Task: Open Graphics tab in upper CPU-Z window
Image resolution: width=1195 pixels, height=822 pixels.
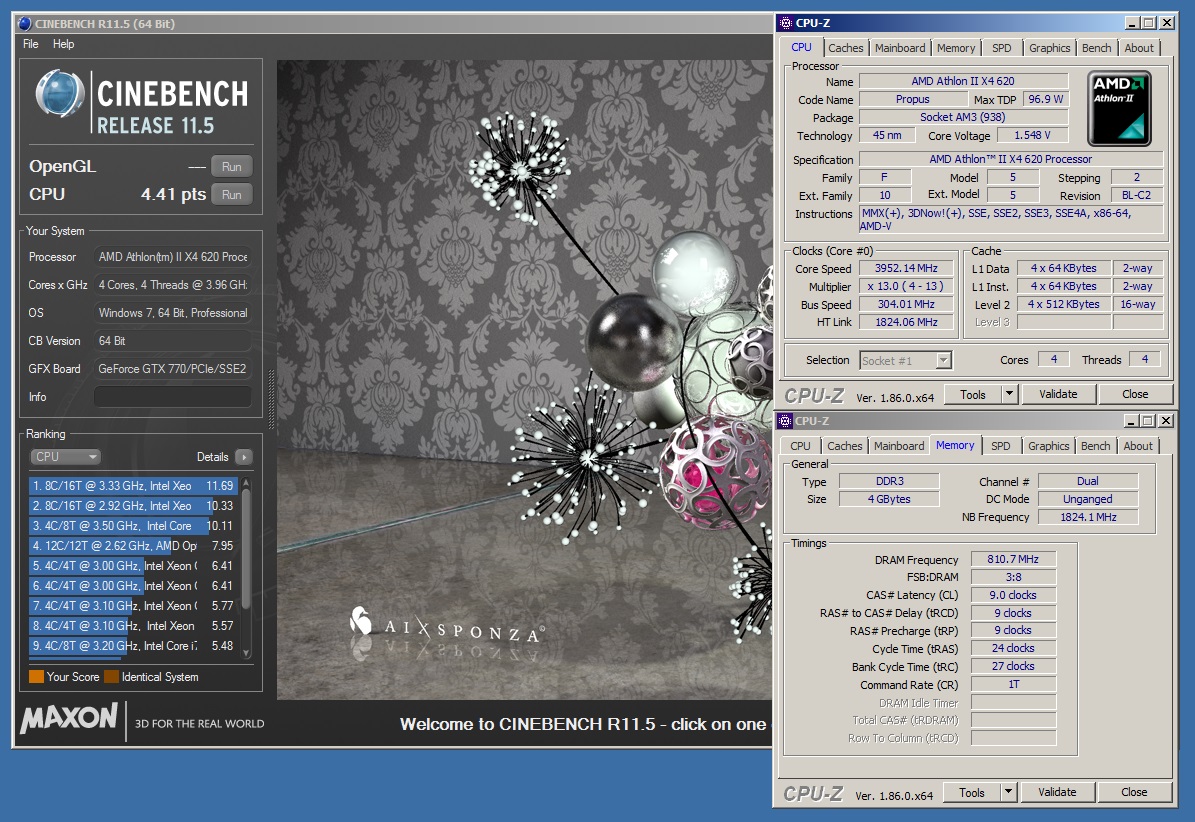Action: (1049, 48)
